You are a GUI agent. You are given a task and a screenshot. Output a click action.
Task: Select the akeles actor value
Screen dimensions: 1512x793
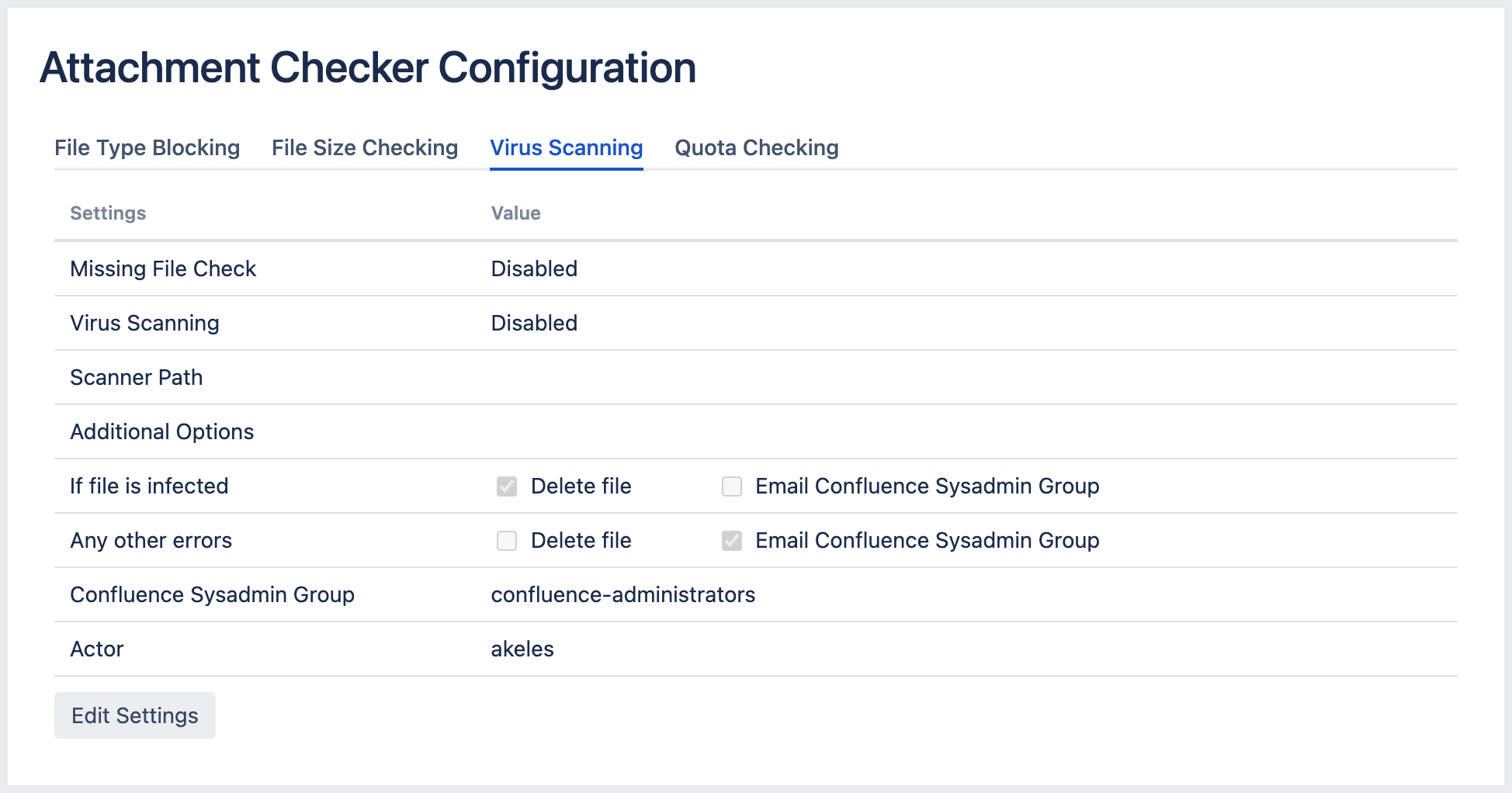tap(522, 649)
